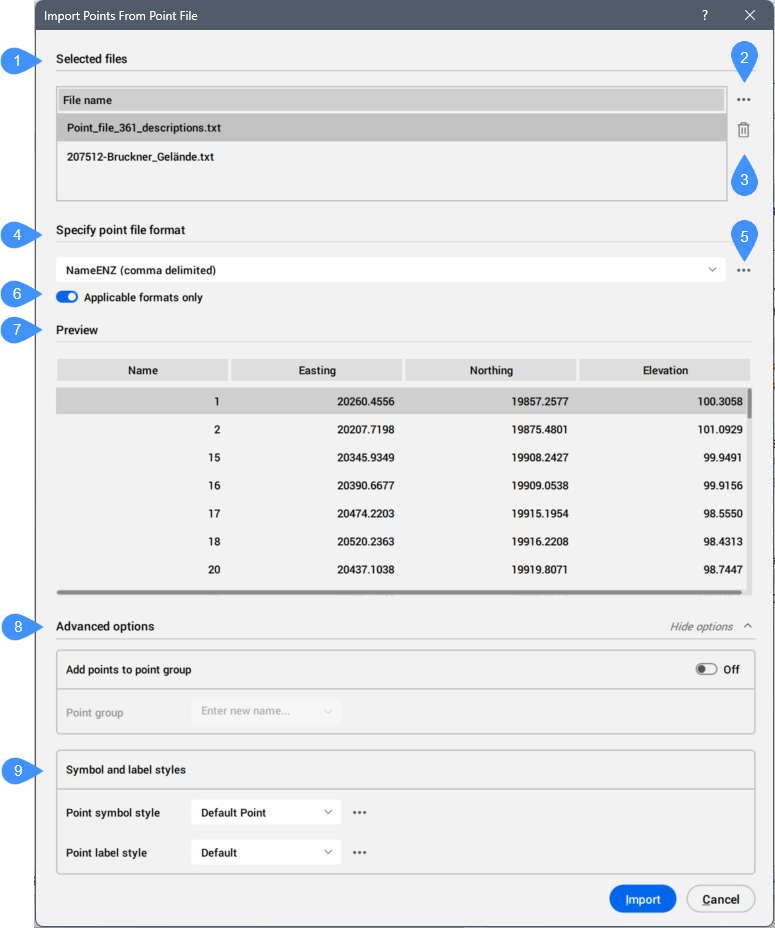The height and width of the screenshot is (928, 775).
Task: Click the help question mark icon
Action: [x=704, y=15]
